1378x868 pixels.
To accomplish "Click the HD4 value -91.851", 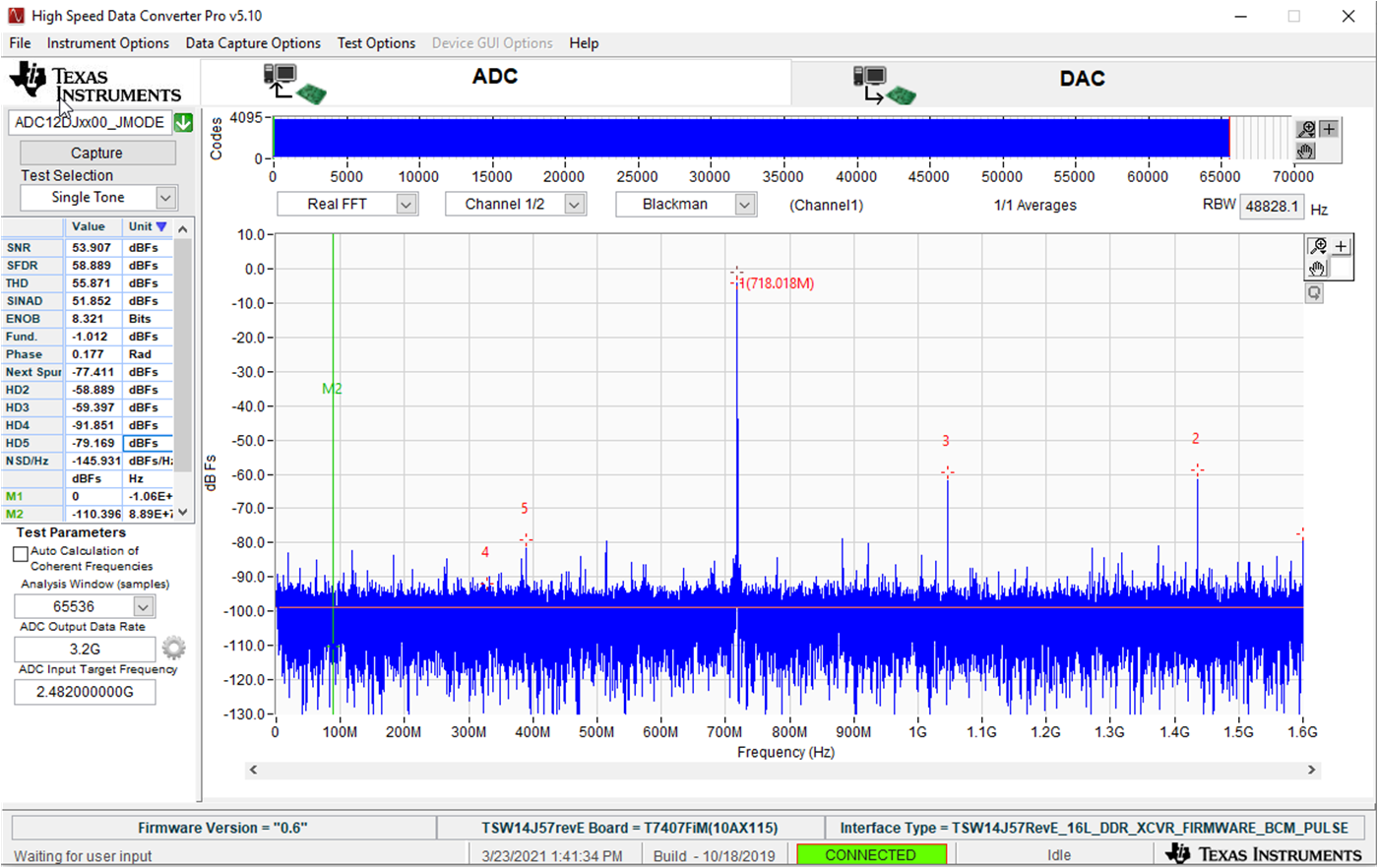I will (93, 425).
